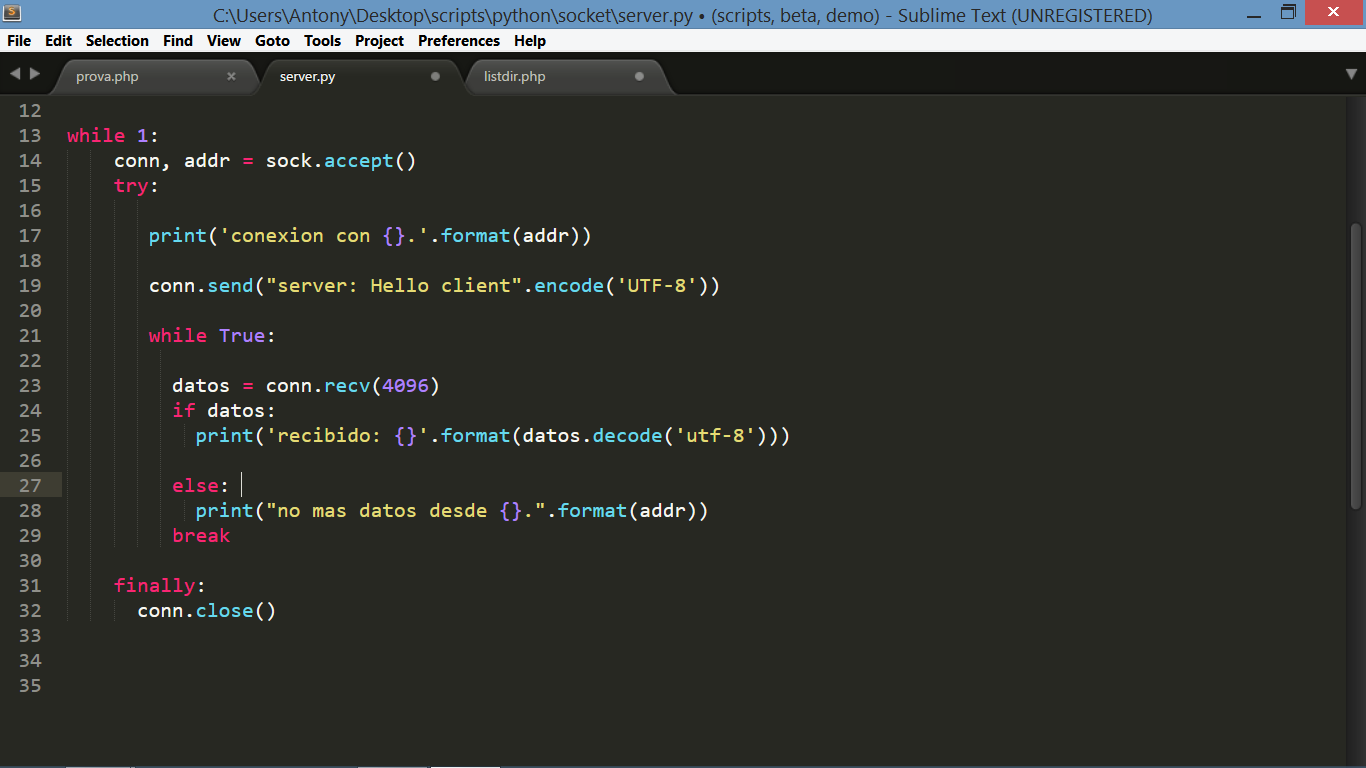This screenshot has height=768, width=1366.
Task: Click the 'break' keyword
Action: pos(201,536)
